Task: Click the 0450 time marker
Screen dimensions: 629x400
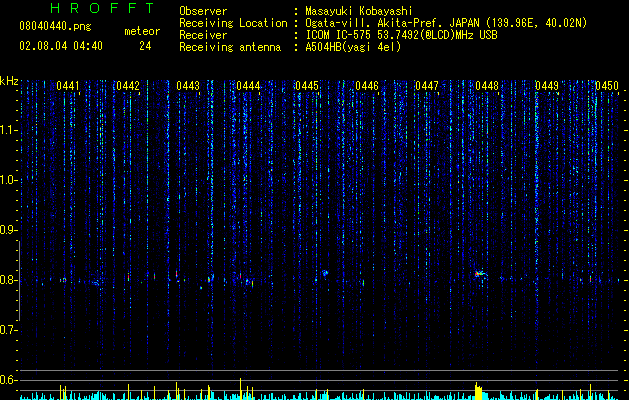Action: pos(607,86)
